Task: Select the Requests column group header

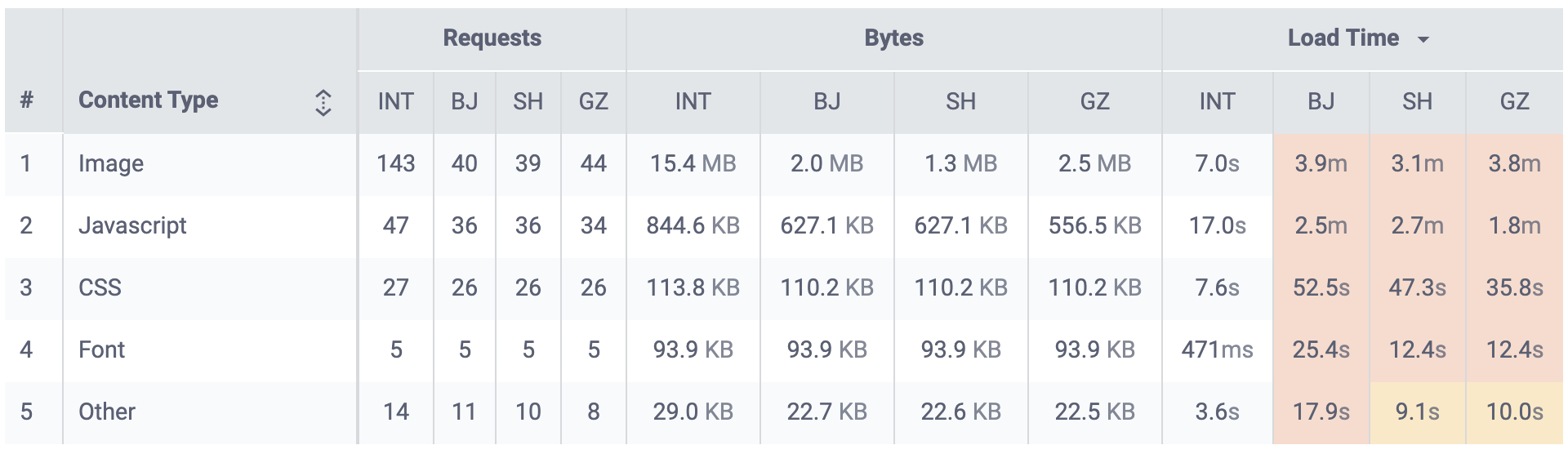Action: coord(492,38)
